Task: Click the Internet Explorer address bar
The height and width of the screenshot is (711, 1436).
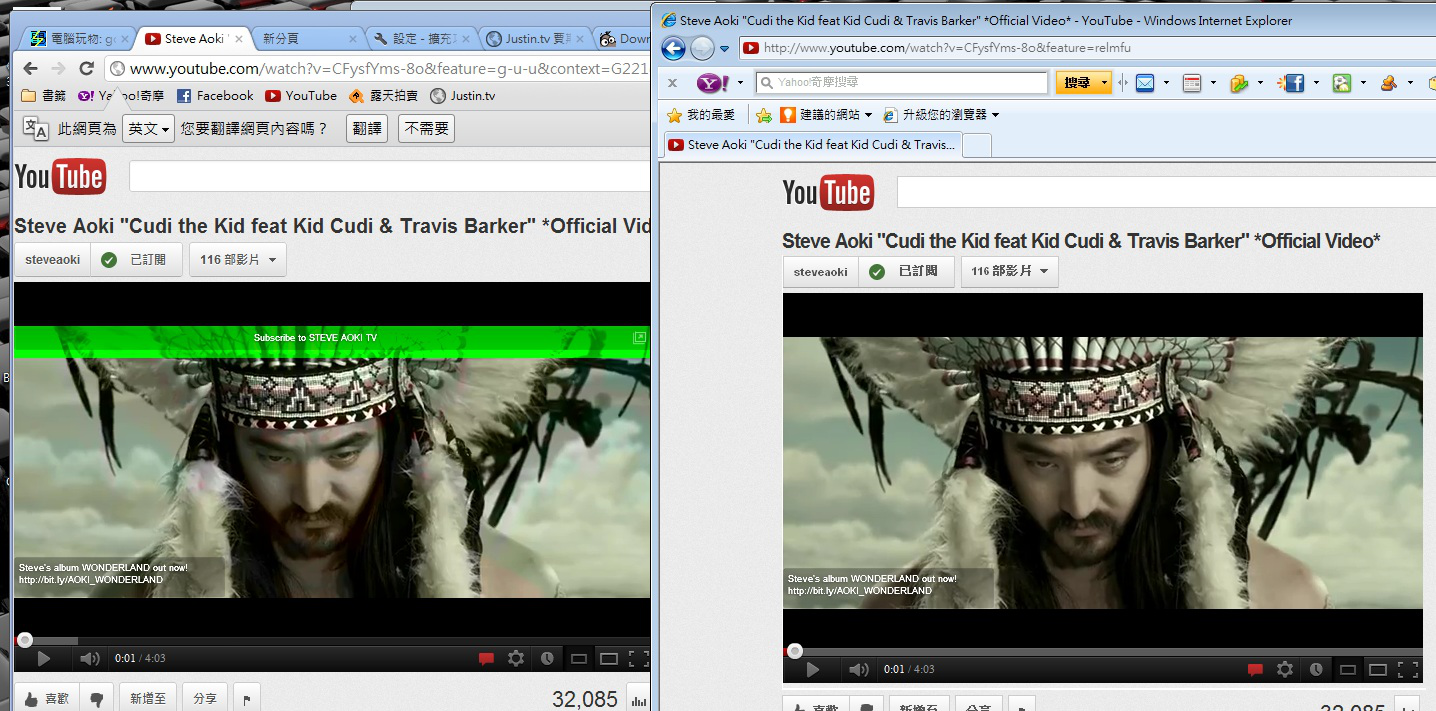Action: click(x=1085, y=48)
